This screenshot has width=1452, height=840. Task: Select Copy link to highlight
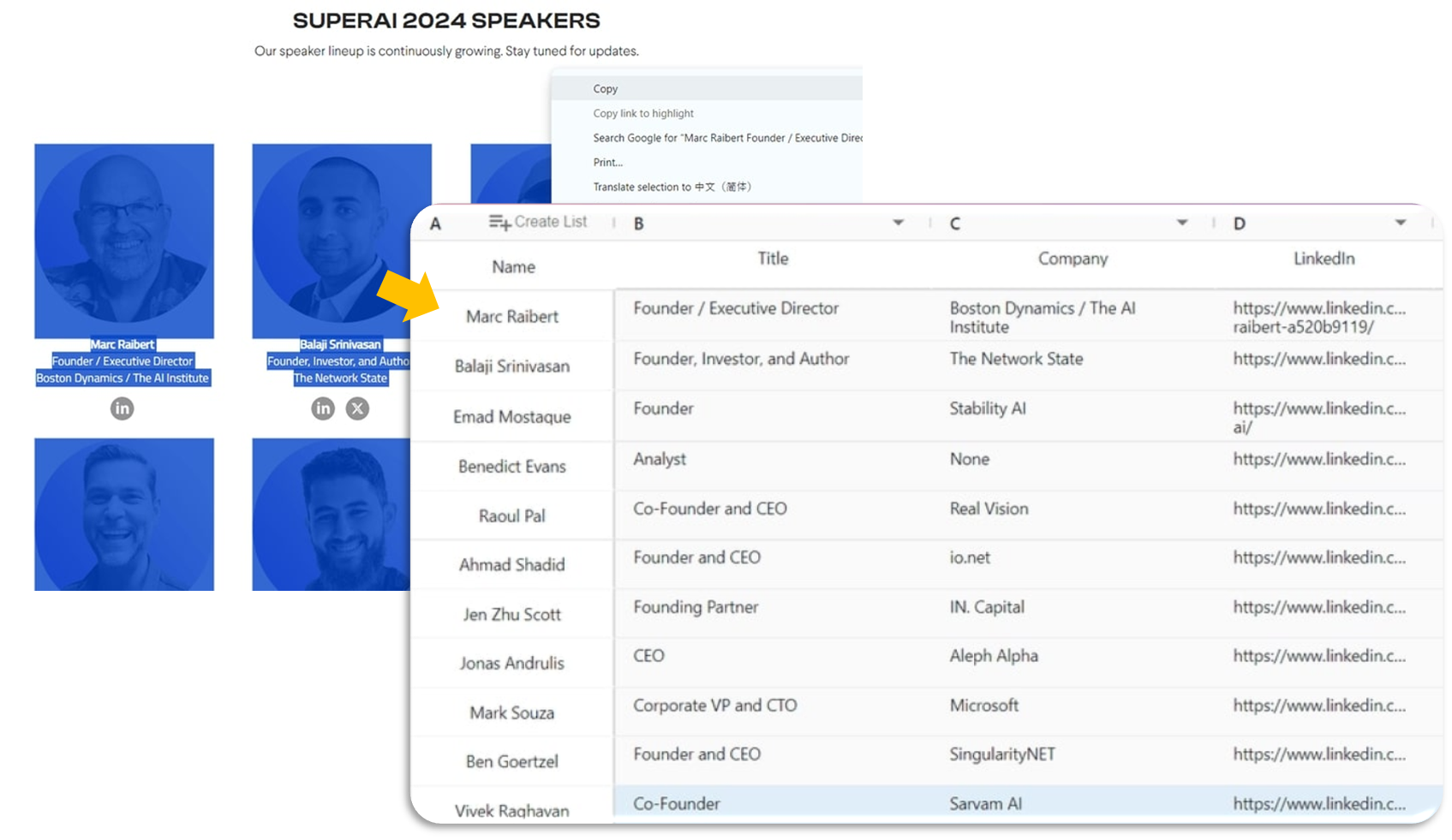coord(643,113)
